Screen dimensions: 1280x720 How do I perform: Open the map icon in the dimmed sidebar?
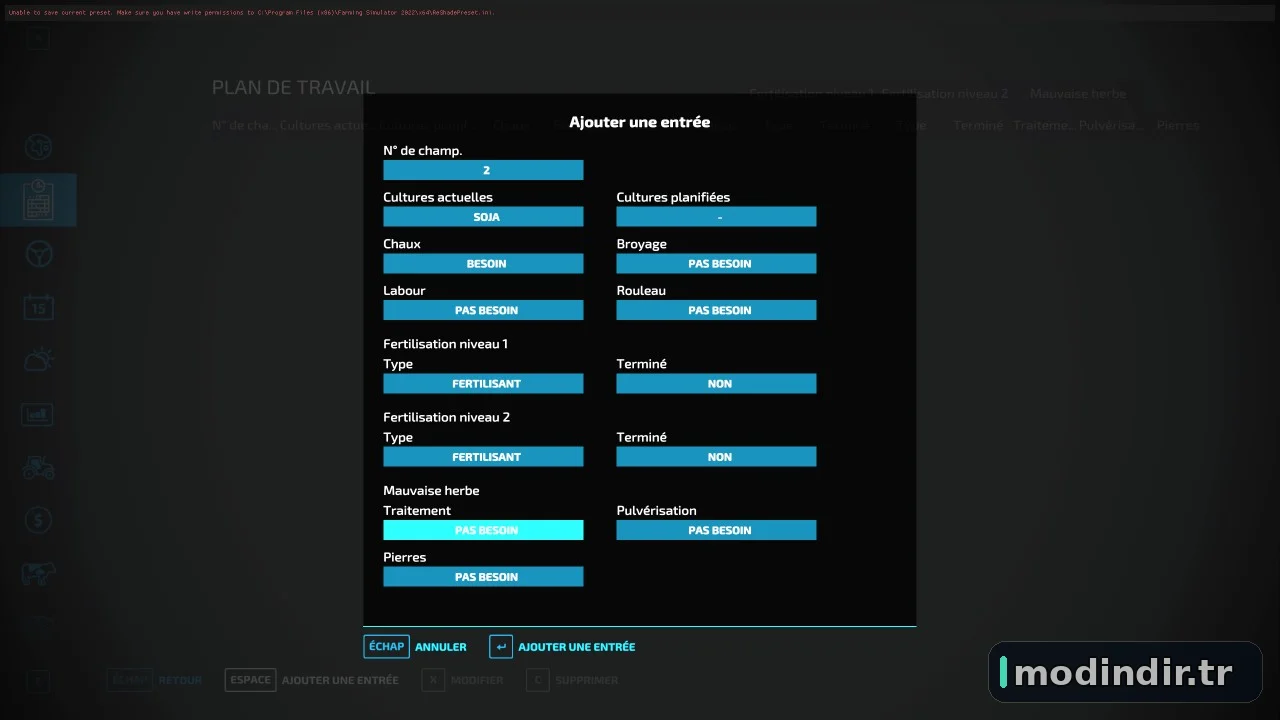(38, 147)
